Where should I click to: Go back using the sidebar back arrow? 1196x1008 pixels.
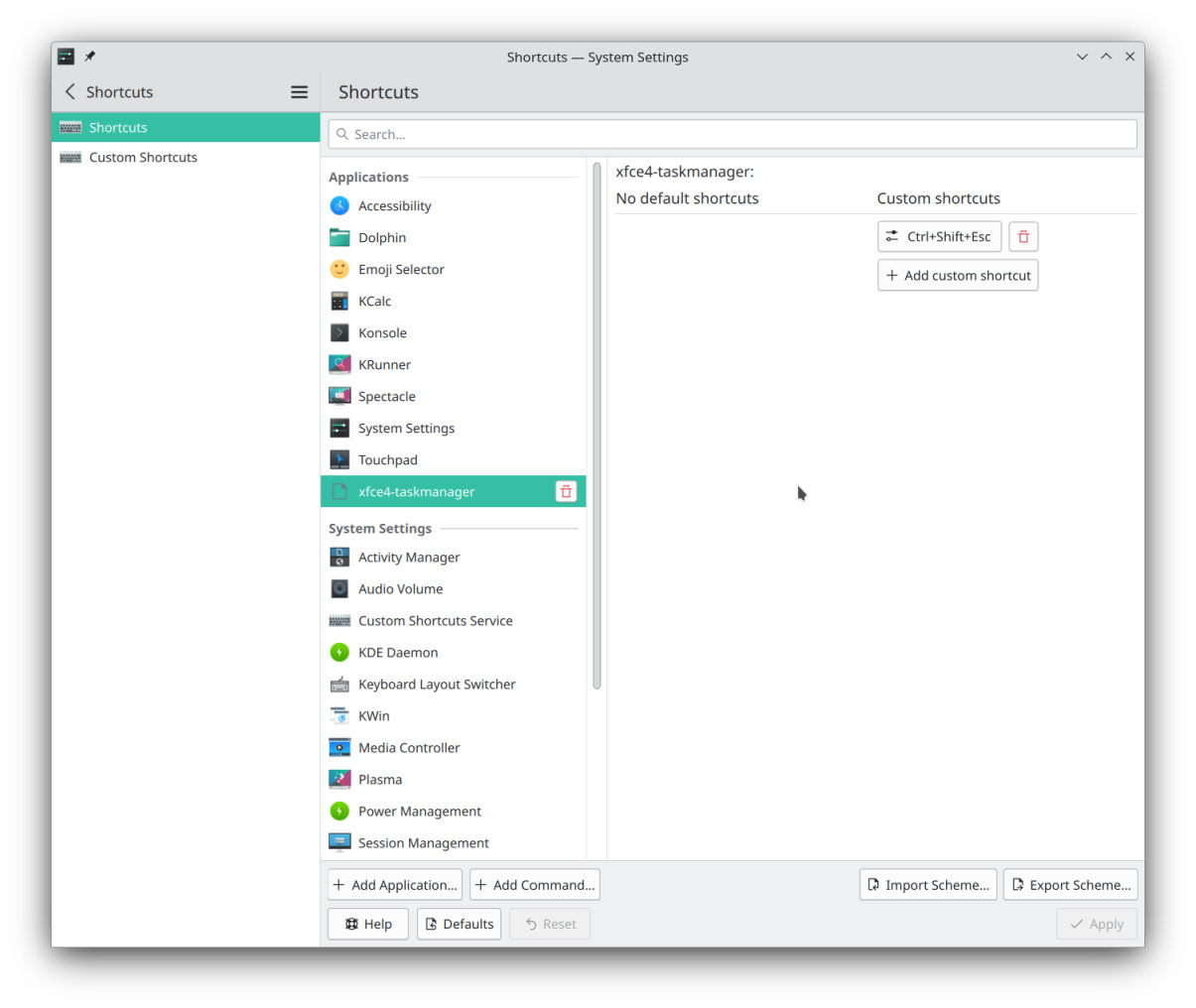[70, 91]
